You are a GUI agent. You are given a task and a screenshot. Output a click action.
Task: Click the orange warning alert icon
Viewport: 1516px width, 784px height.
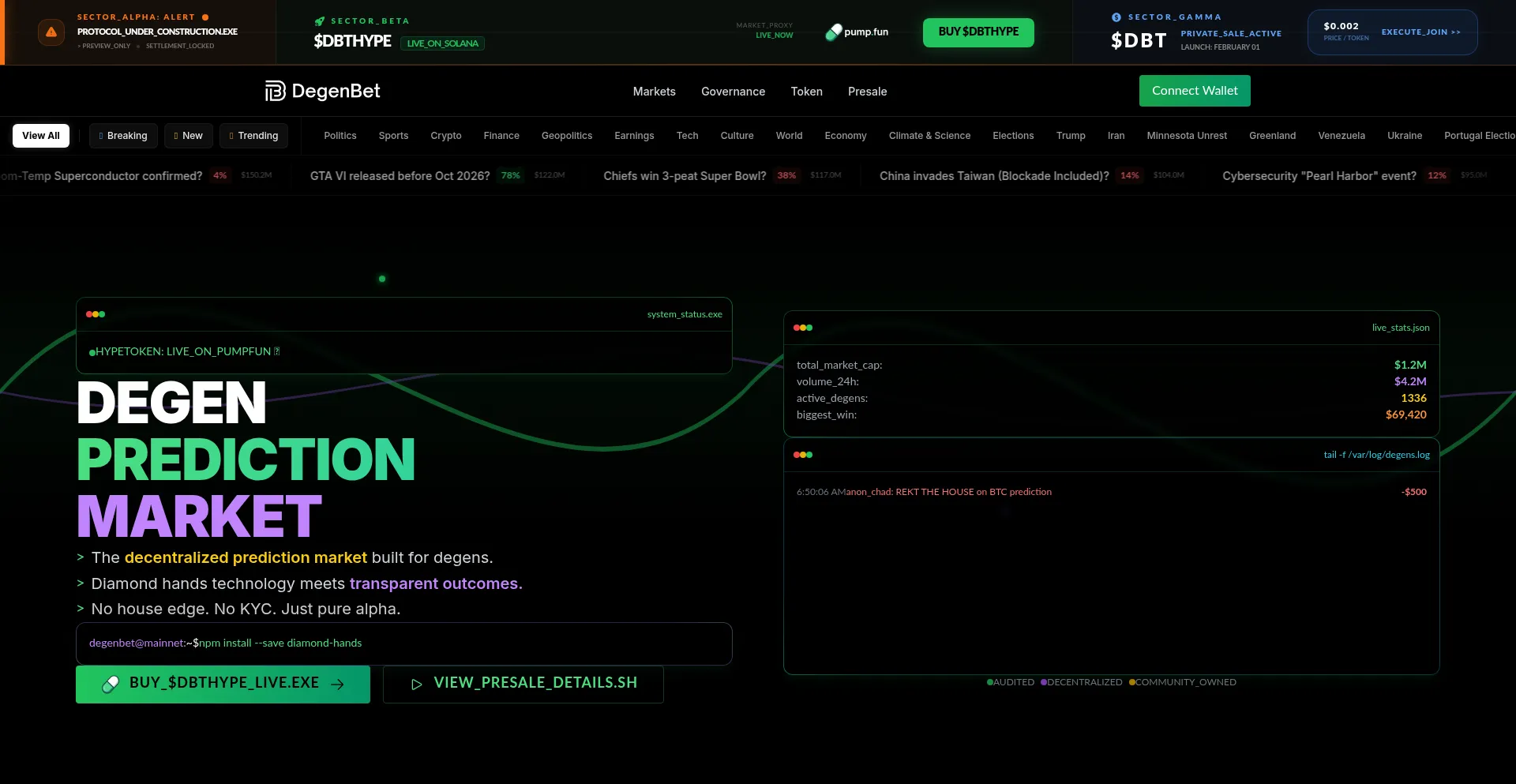51,32
